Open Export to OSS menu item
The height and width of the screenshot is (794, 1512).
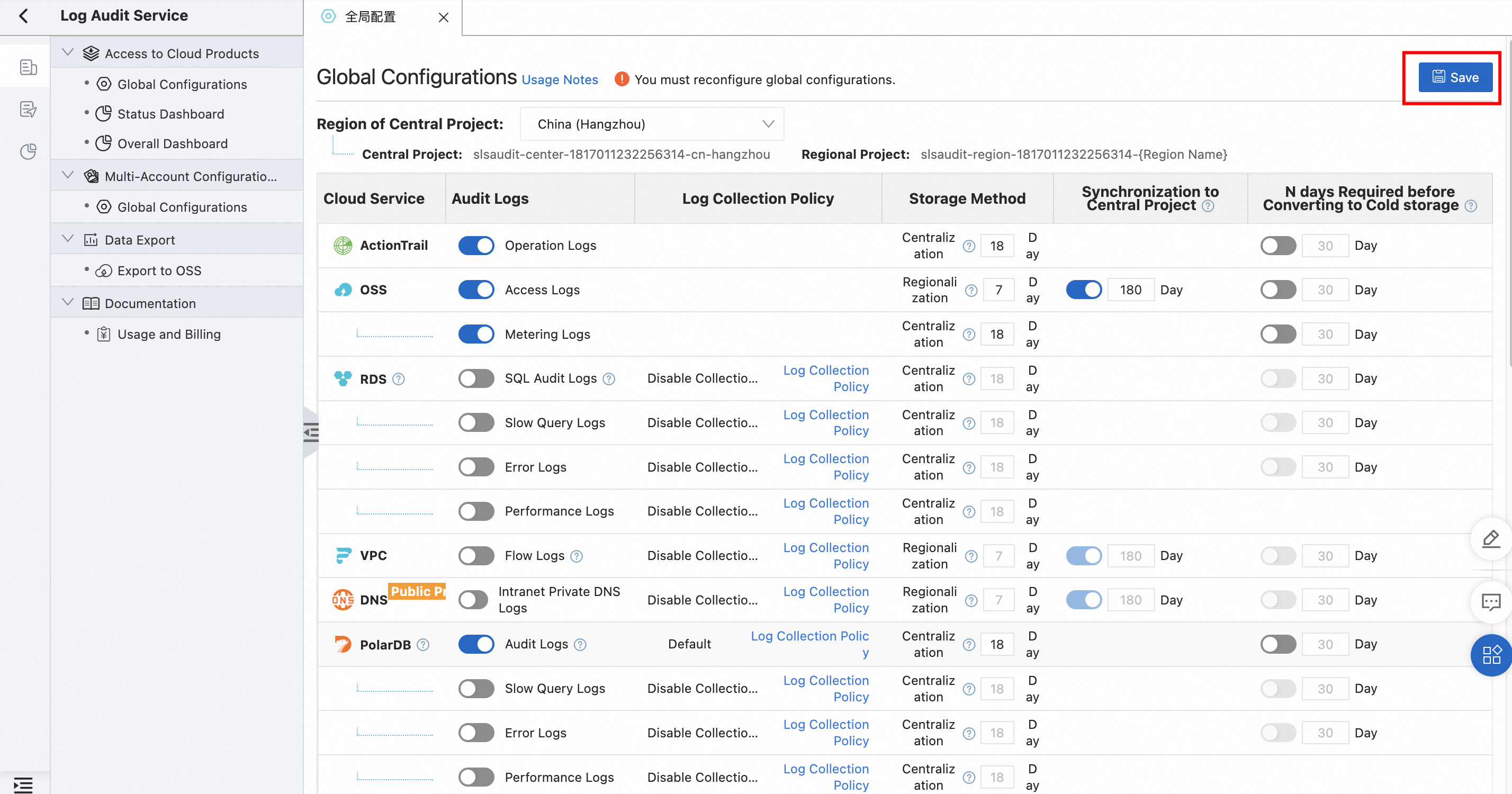pyautogui.click(x=159, y=271)
